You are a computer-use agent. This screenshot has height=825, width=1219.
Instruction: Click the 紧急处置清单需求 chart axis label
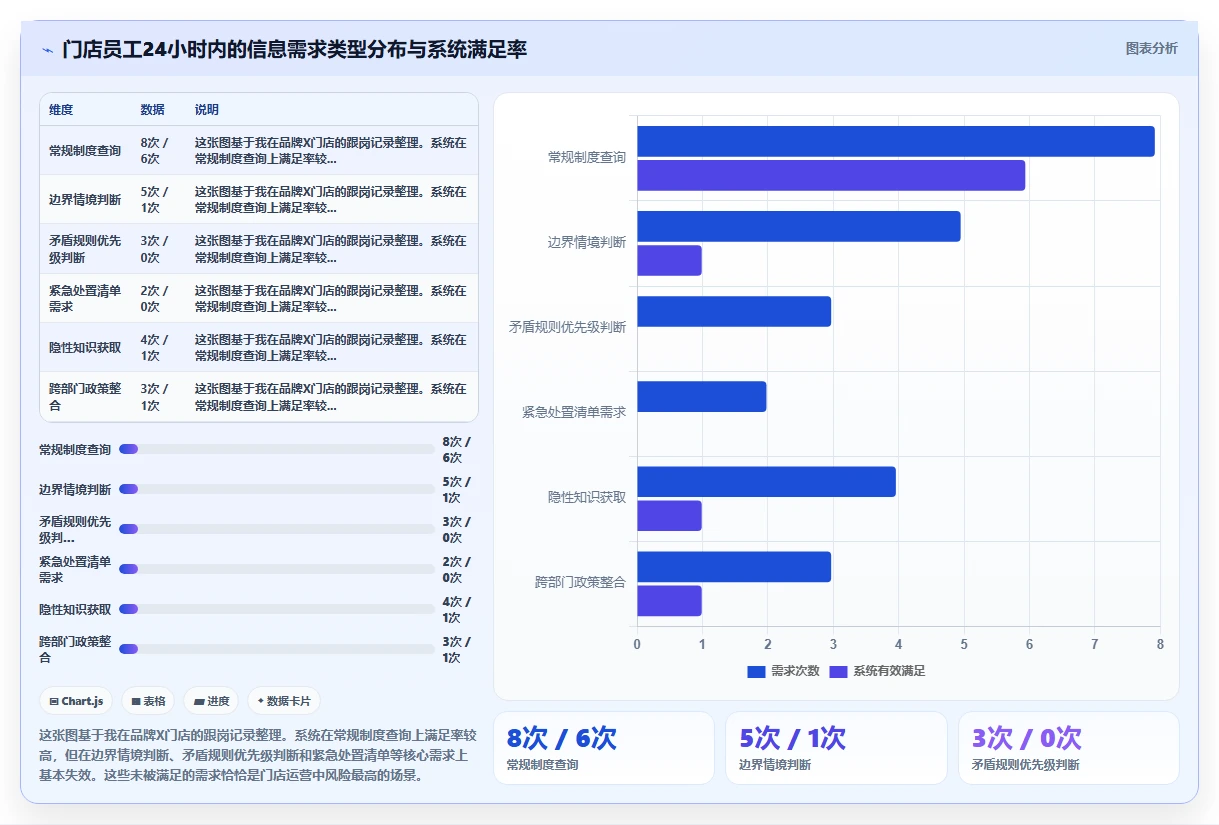pyautogui.click(x=574, y=412)
